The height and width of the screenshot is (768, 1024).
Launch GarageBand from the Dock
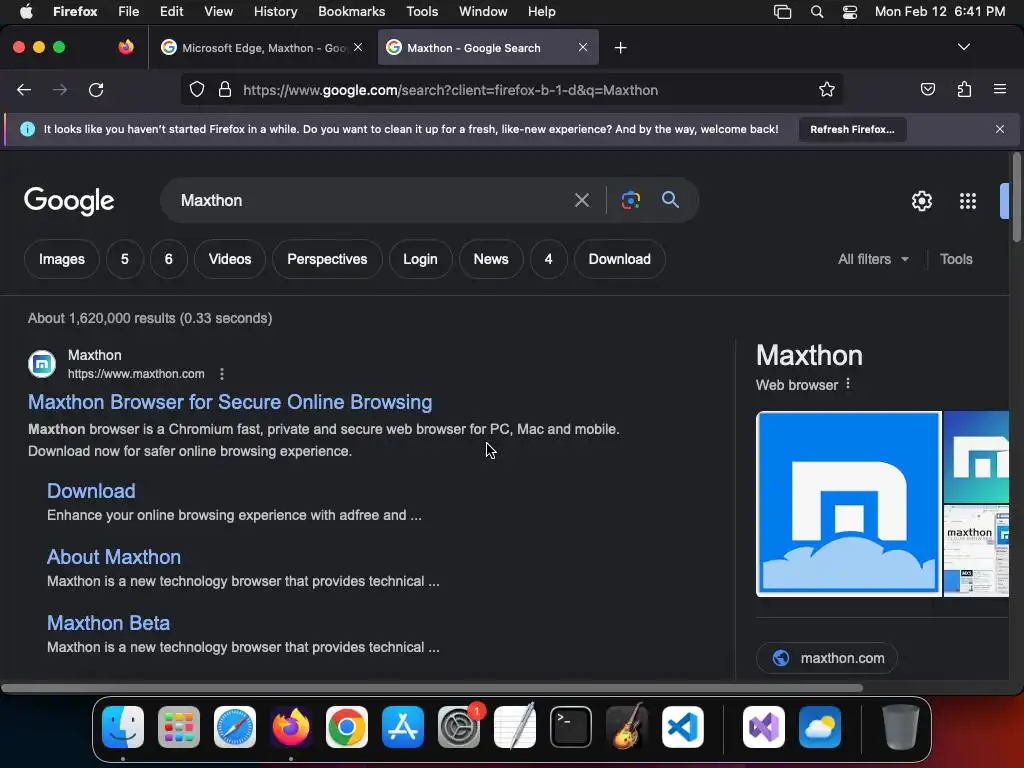(x=627, y=727)
